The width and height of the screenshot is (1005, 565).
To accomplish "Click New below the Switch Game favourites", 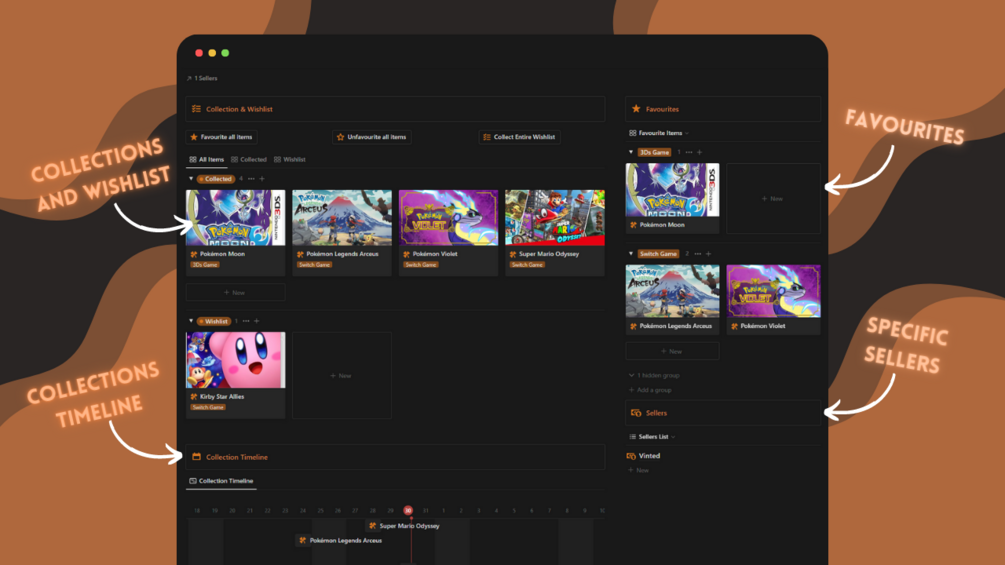I will [672, 351].
